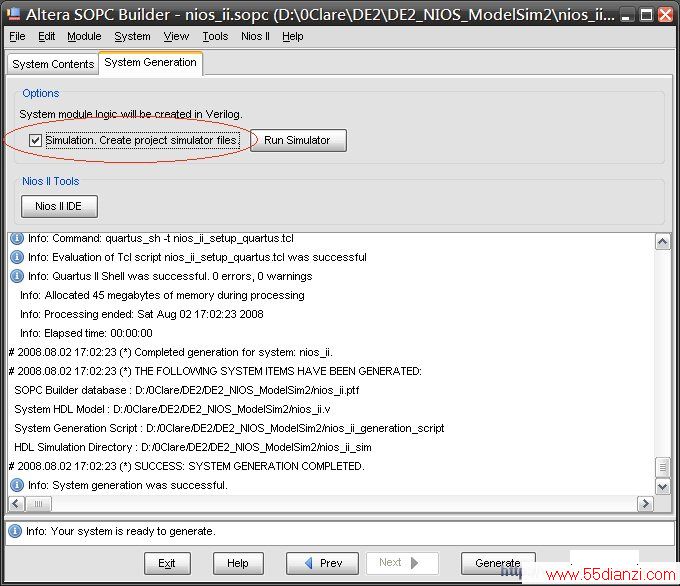Toggle the Simulation create project simulator files checkbox
The image size is (680, 586).
click(35, 140)
